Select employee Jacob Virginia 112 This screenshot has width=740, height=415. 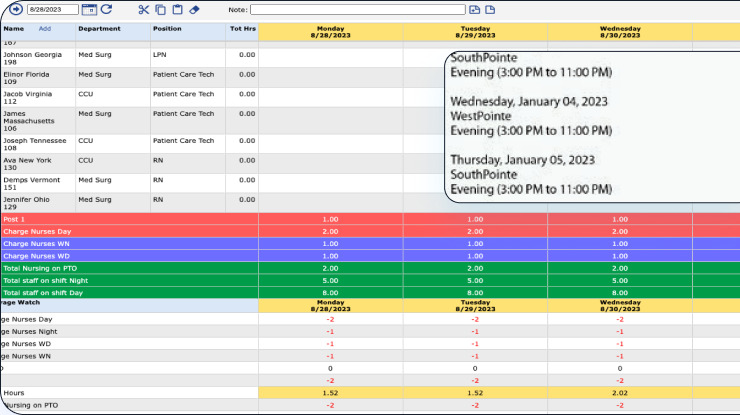(27, 98)
